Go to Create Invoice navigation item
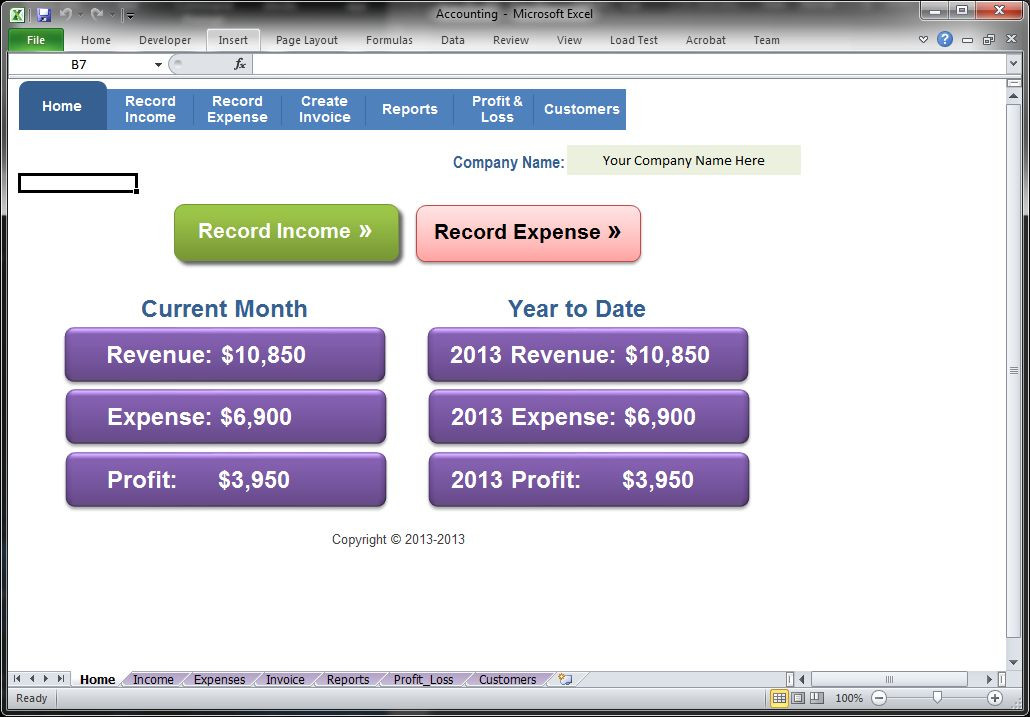1030x717 pixels. tap(325, 109)
